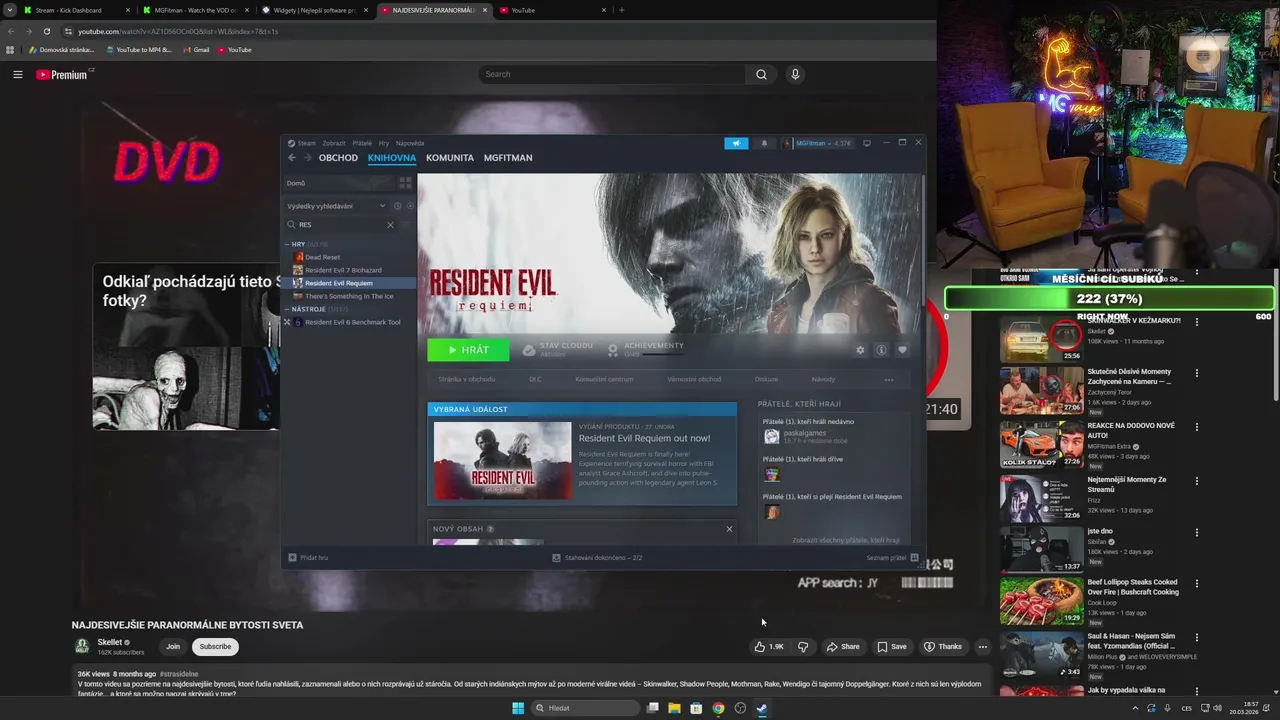This screenshot has width=1280, height=720.
Task: Open the game info icon
Action: pos(881,350)
